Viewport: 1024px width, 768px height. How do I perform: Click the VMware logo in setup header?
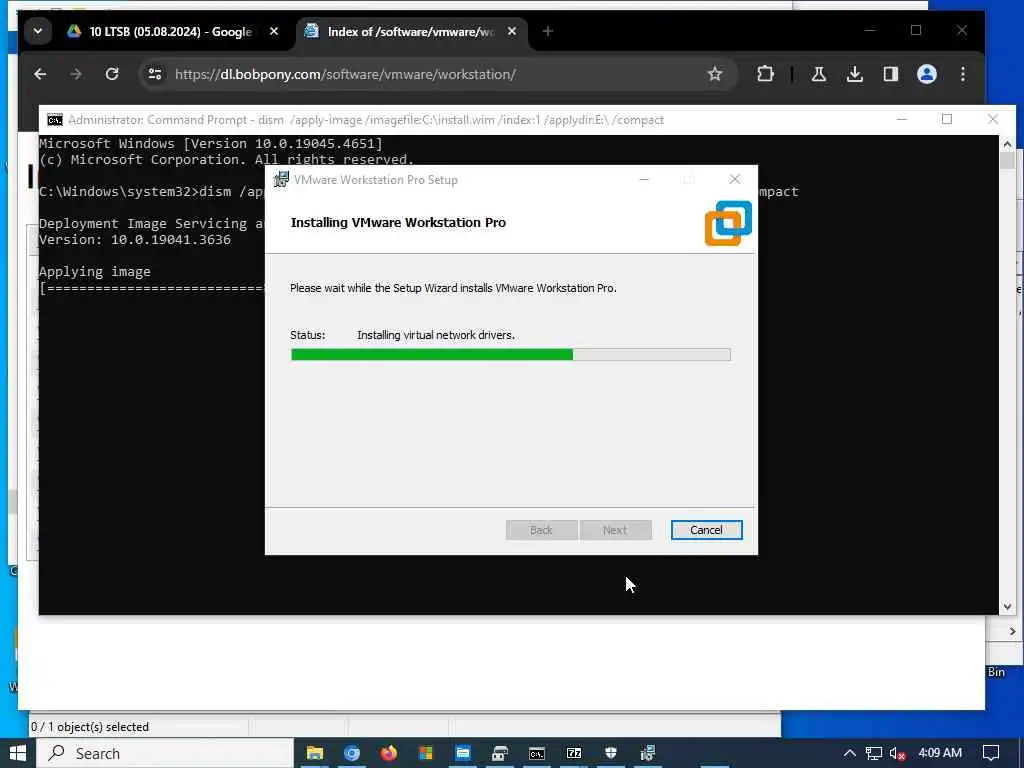728,223
